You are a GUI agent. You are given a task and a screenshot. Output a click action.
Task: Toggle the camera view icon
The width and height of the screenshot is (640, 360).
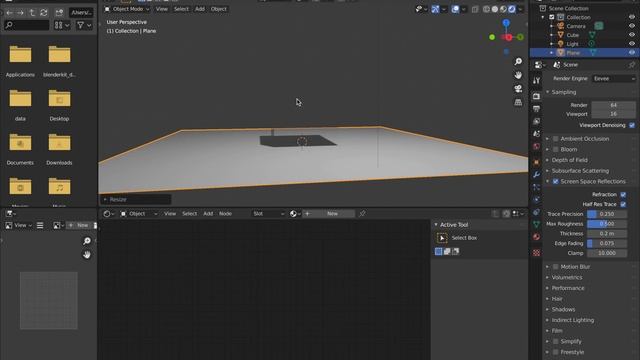point(518,89)
